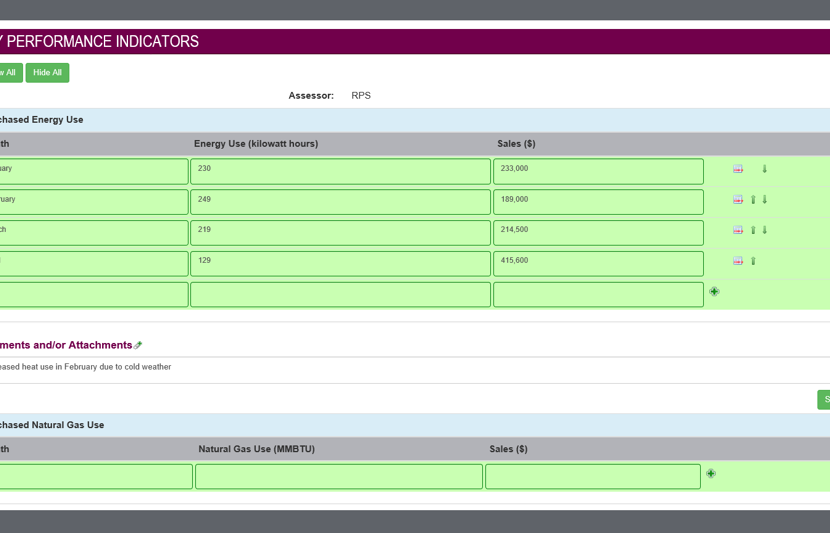
Task: Click the partially visible Show All button
Action: pyautogui.click(x=8, y=73)
